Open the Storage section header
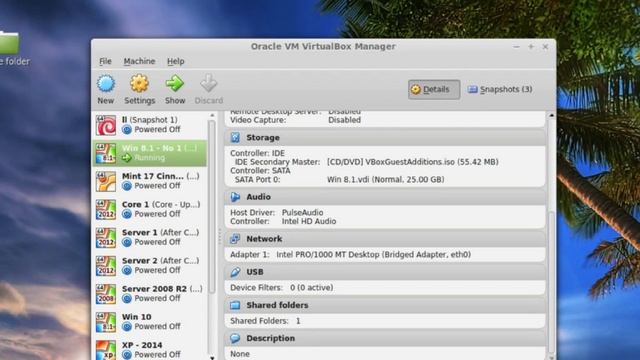This screenshot has width=640, height=360. 385,138
